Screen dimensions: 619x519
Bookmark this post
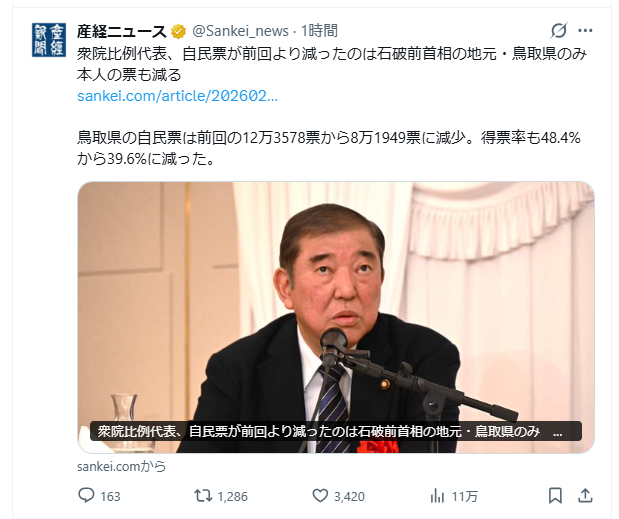555,496
